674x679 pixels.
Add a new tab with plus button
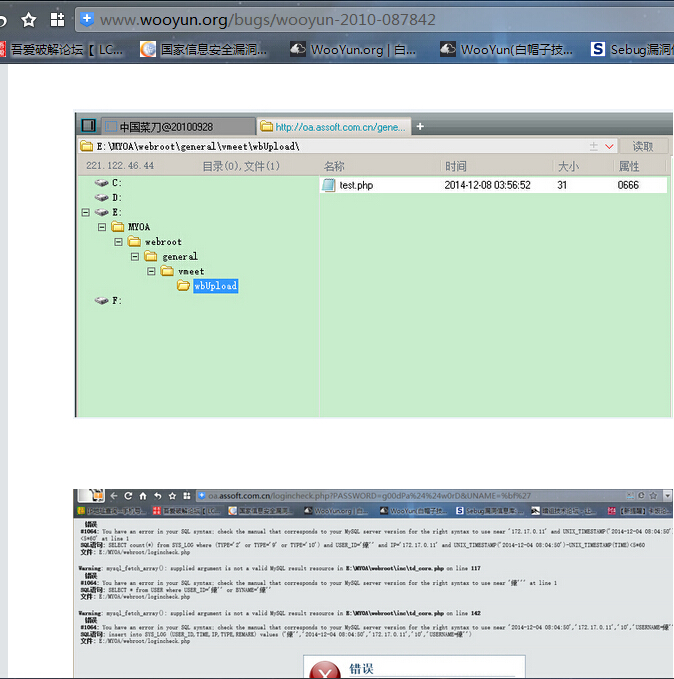tap(420, 126)
